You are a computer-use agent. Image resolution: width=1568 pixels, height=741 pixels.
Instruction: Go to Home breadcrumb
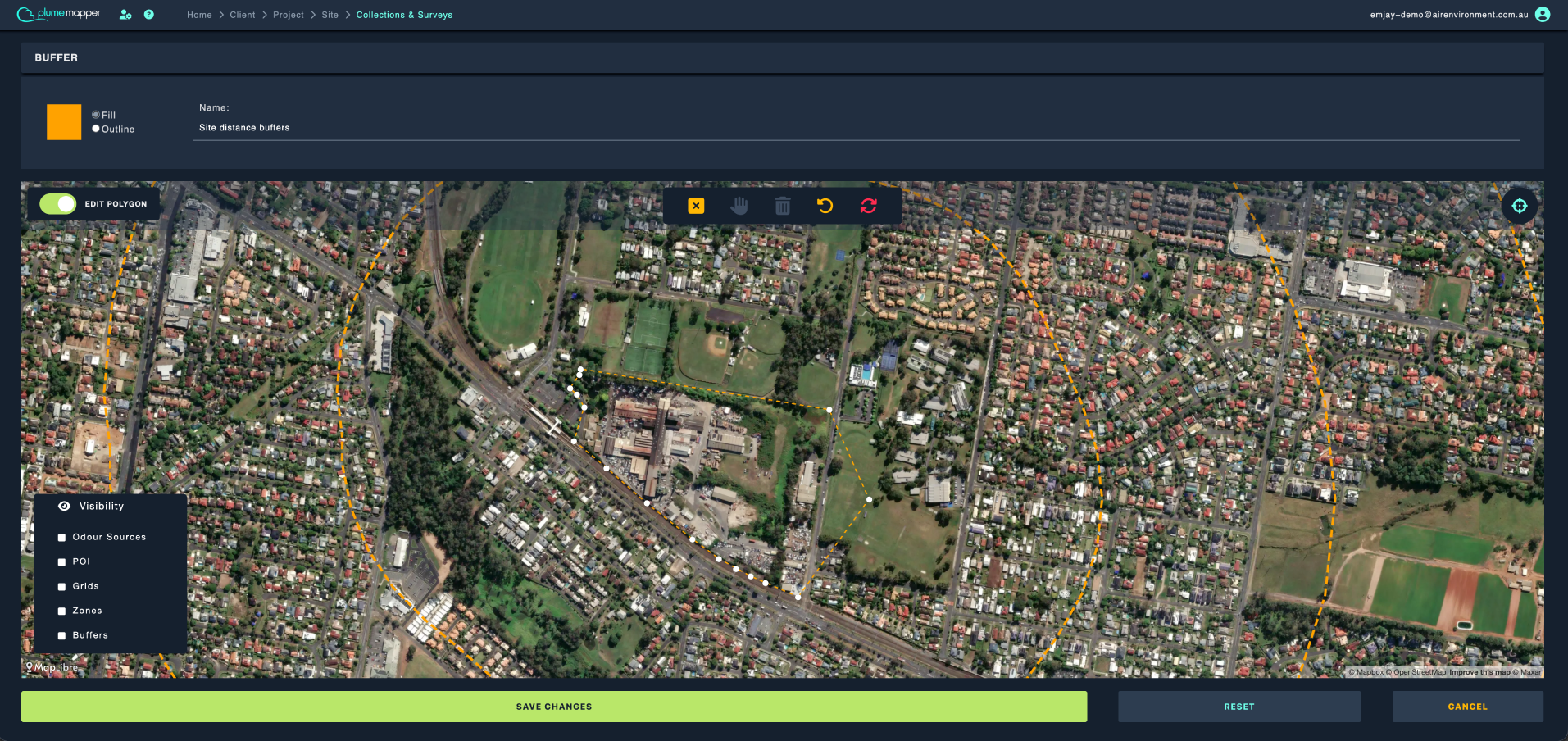coord(199,15)
